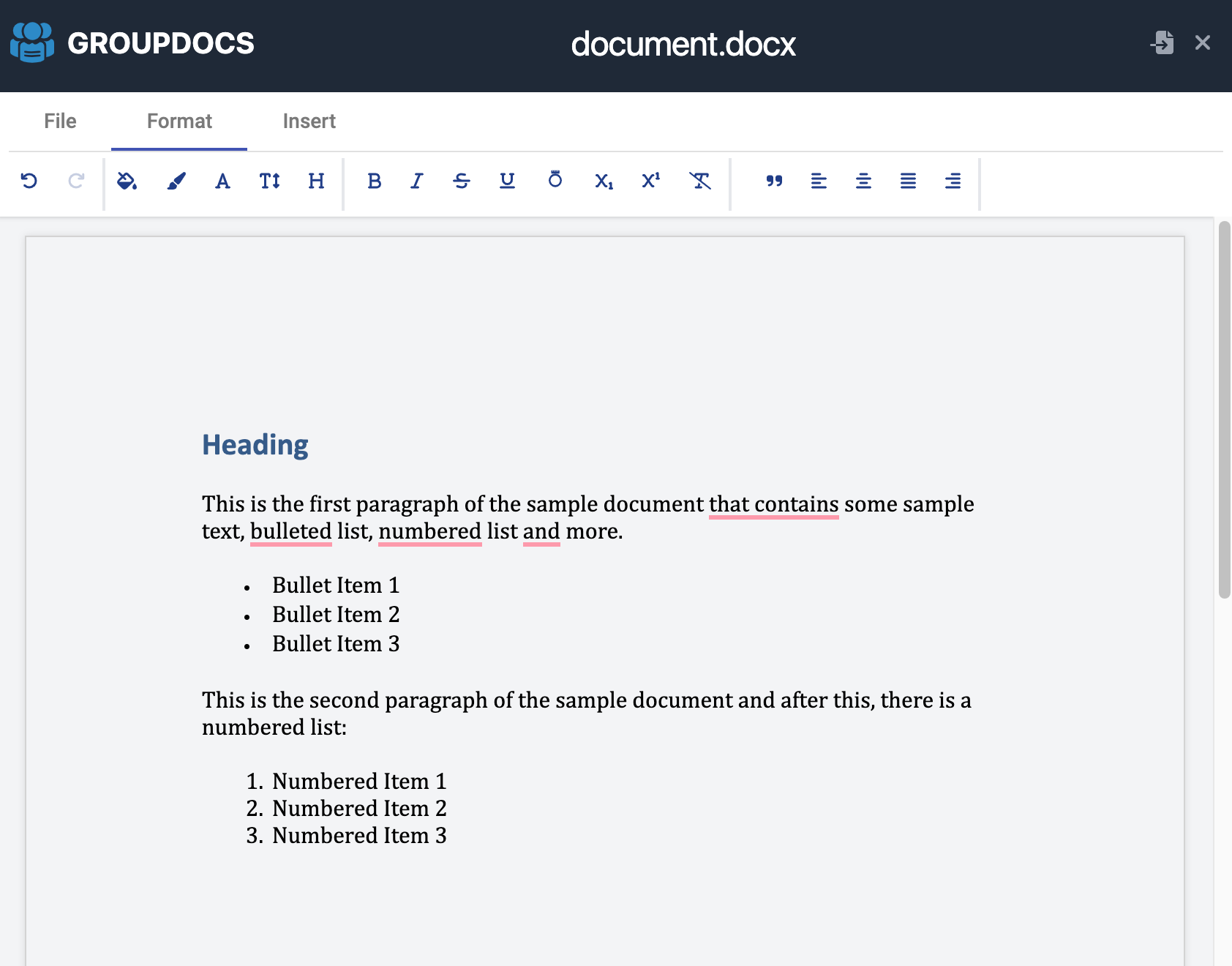Click the clear formatting icon

pyautogui.click(x=699, y=182)
